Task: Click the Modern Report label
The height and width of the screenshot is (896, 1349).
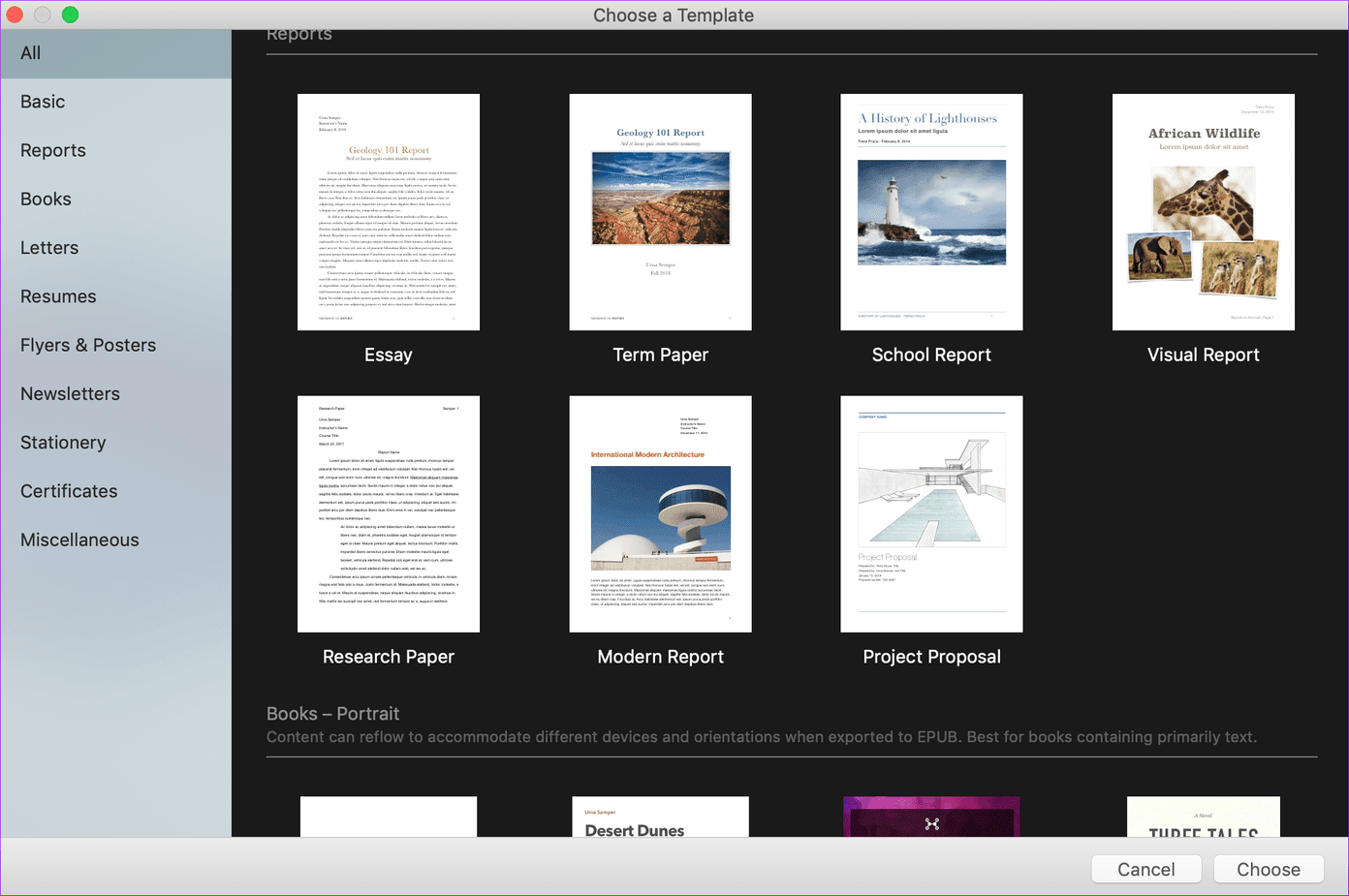Action: click(x=661, y=657)
